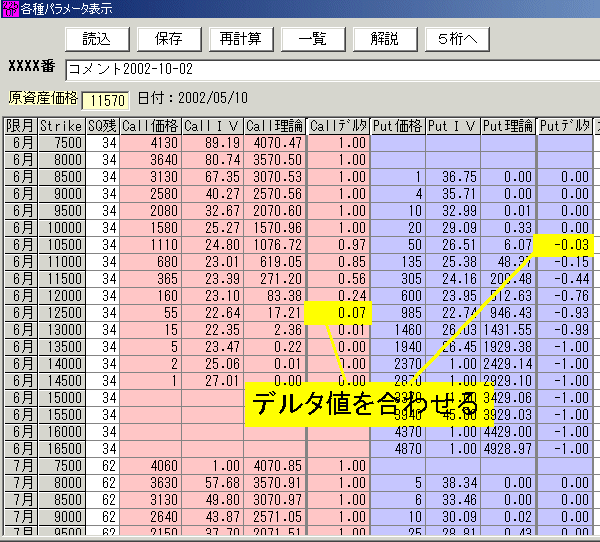Switch to 5桁へ display

click(457, 39)
